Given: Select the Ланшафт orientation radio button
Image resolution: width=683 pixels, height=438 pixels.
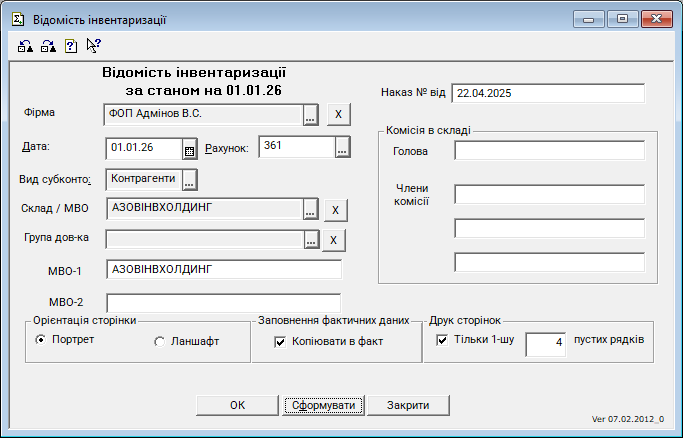Looking at the screenshot, I should 160,342.
